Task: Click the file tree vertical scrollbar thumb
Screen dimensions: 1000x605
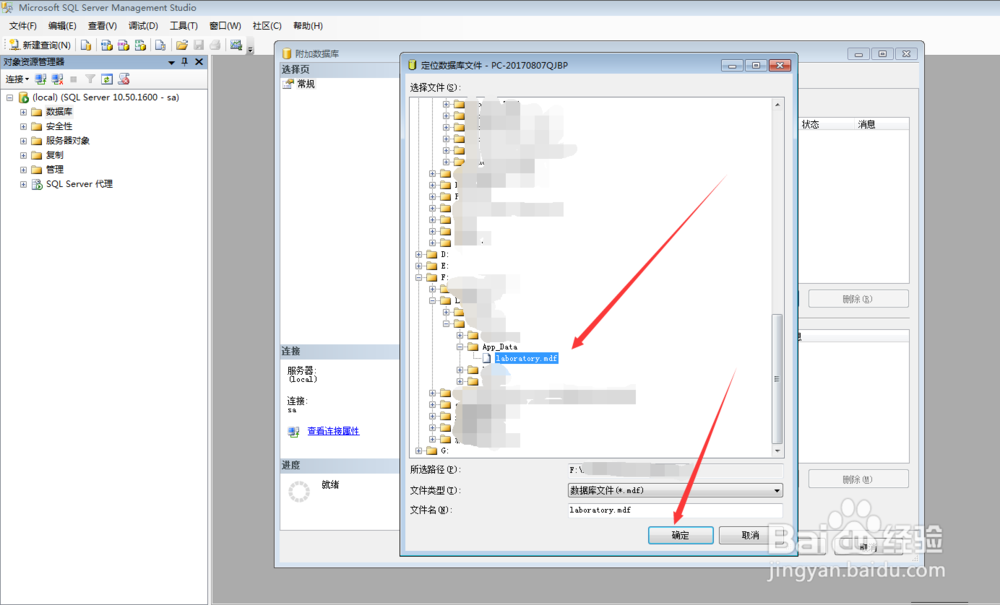Action: [777, 379]
